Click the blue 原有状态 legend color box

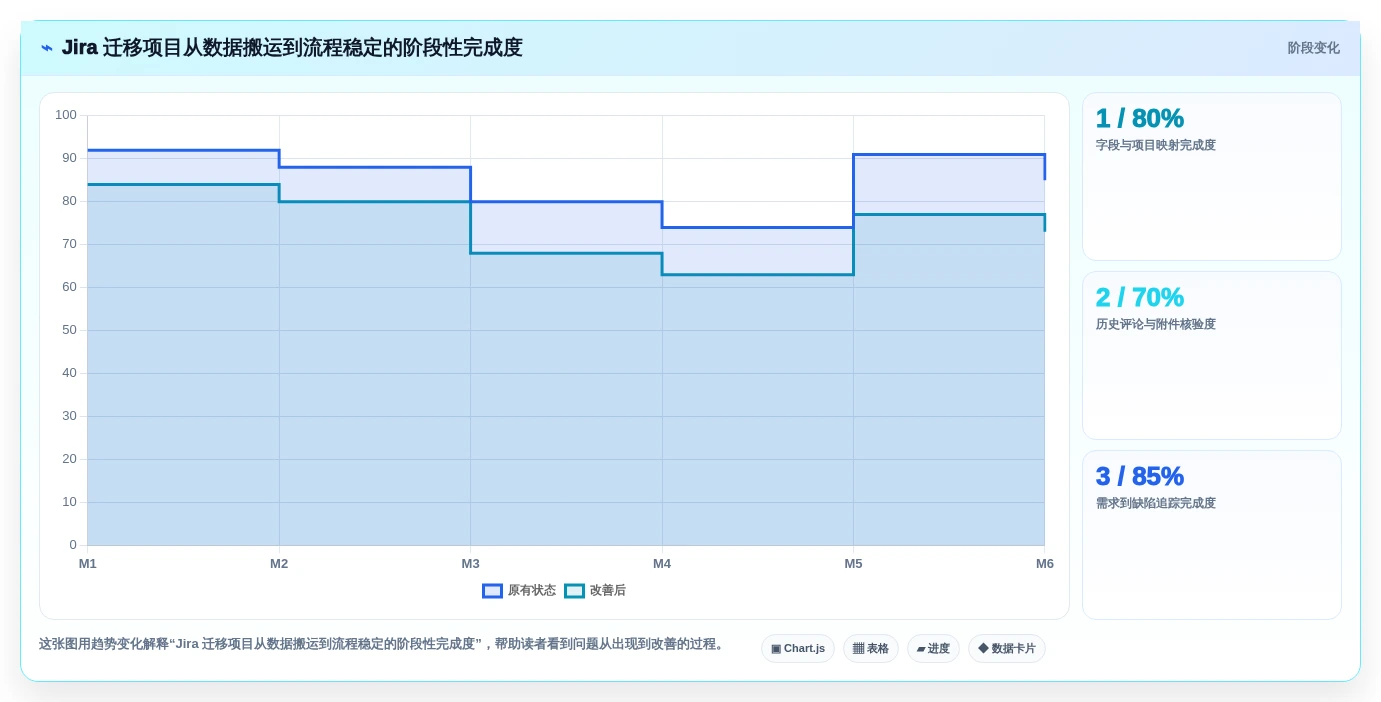coord(492,591)
